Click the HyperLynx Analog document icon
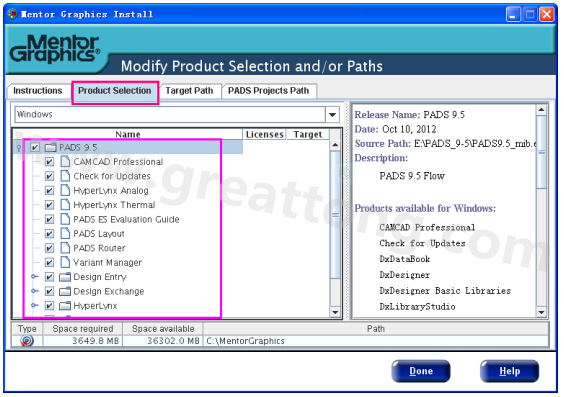 pos(65,190)
